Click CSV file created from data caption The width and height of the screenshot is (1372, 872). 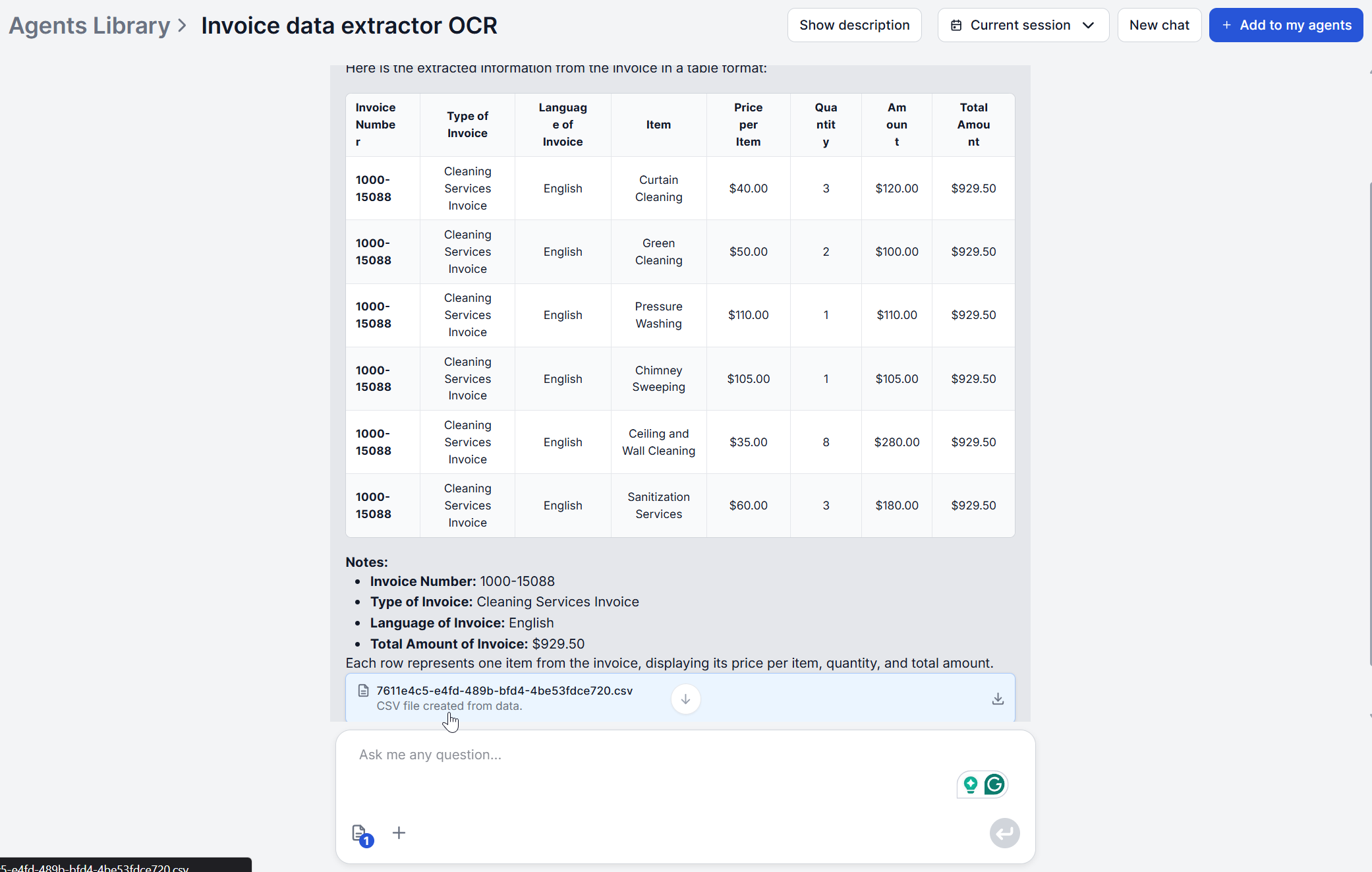449,706
